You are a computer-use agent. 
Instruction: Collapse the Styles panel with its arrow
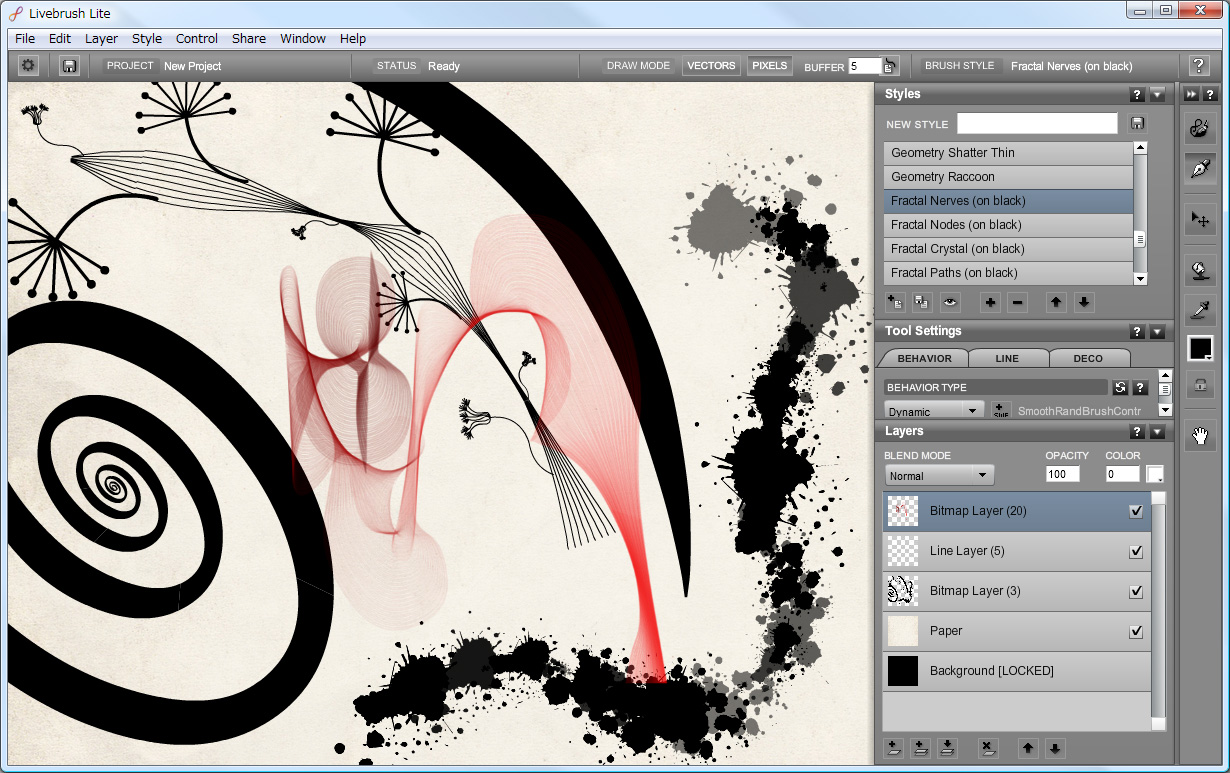pyautogui.click(x=1158, y=93)
